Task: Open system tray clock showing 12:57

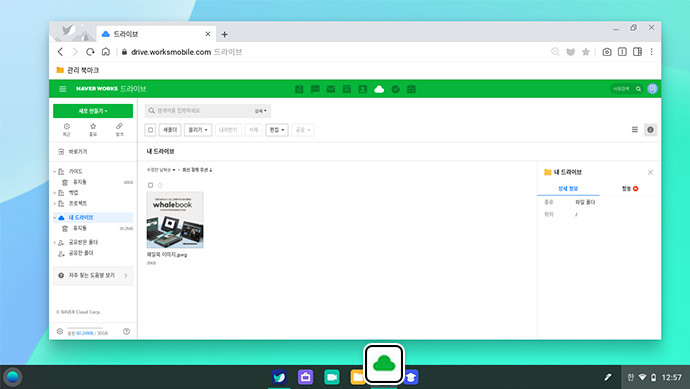Action: point(672,378)
